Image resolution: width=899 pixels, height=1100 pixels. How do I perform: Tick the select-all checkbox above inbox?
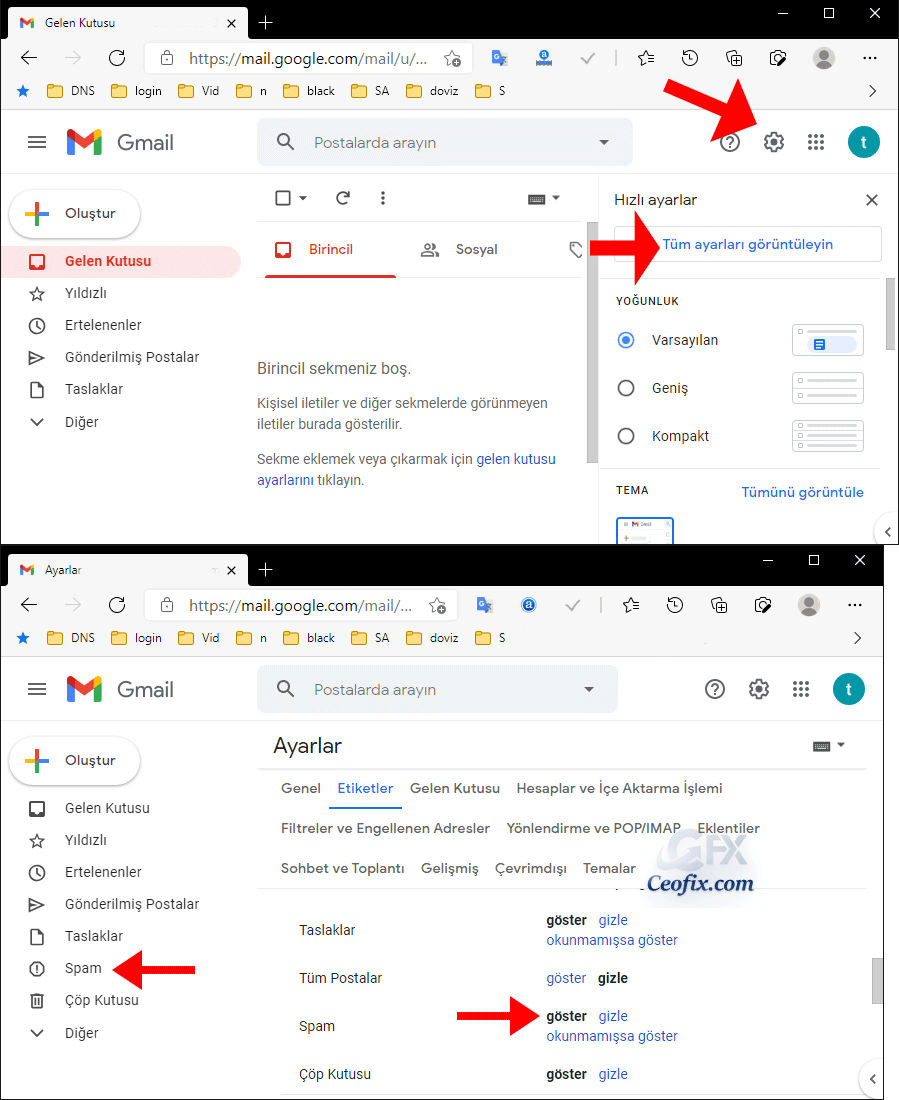(x=283, y=199)
